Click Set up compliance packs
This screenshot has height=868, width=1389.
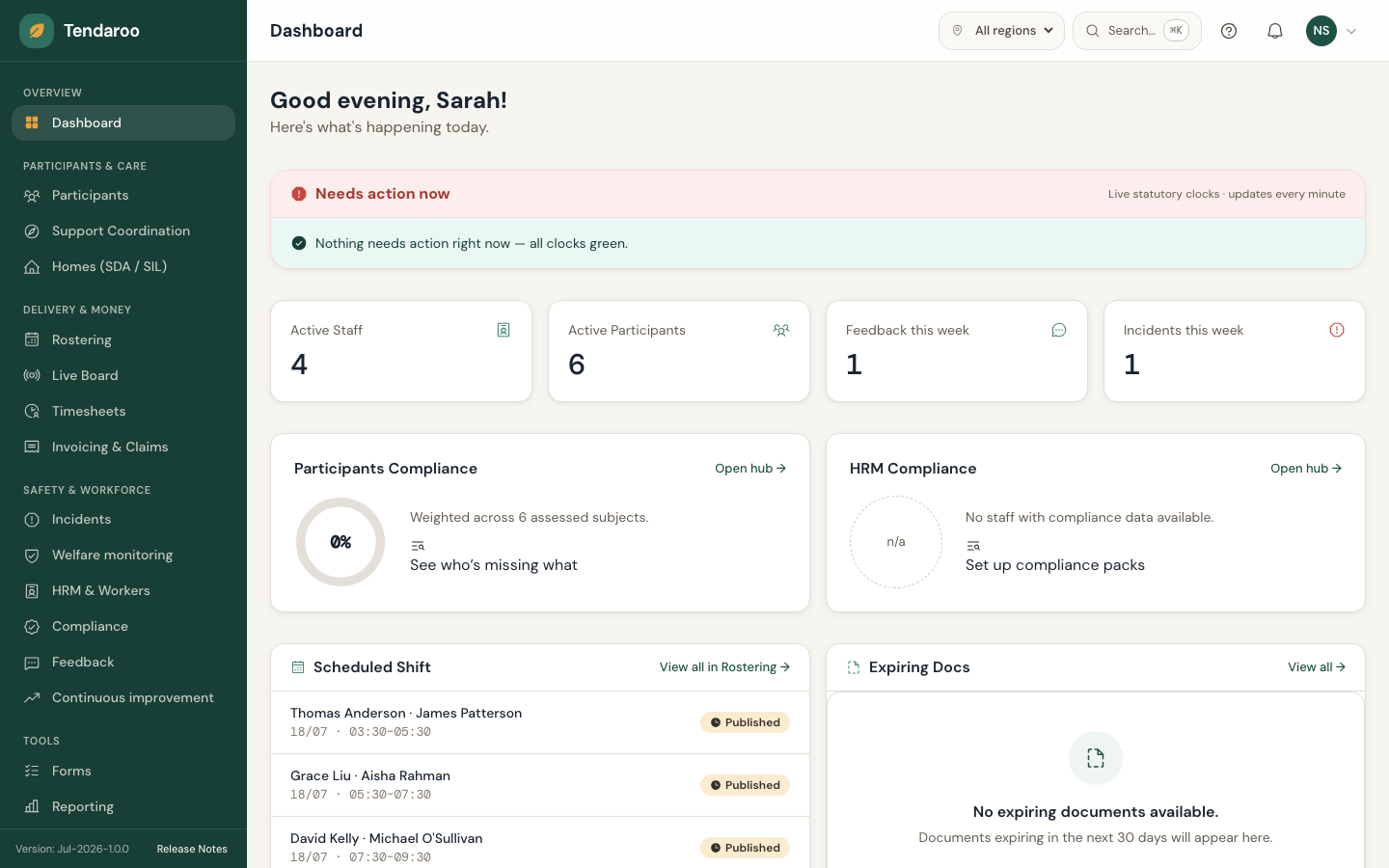pos(1055,565)
